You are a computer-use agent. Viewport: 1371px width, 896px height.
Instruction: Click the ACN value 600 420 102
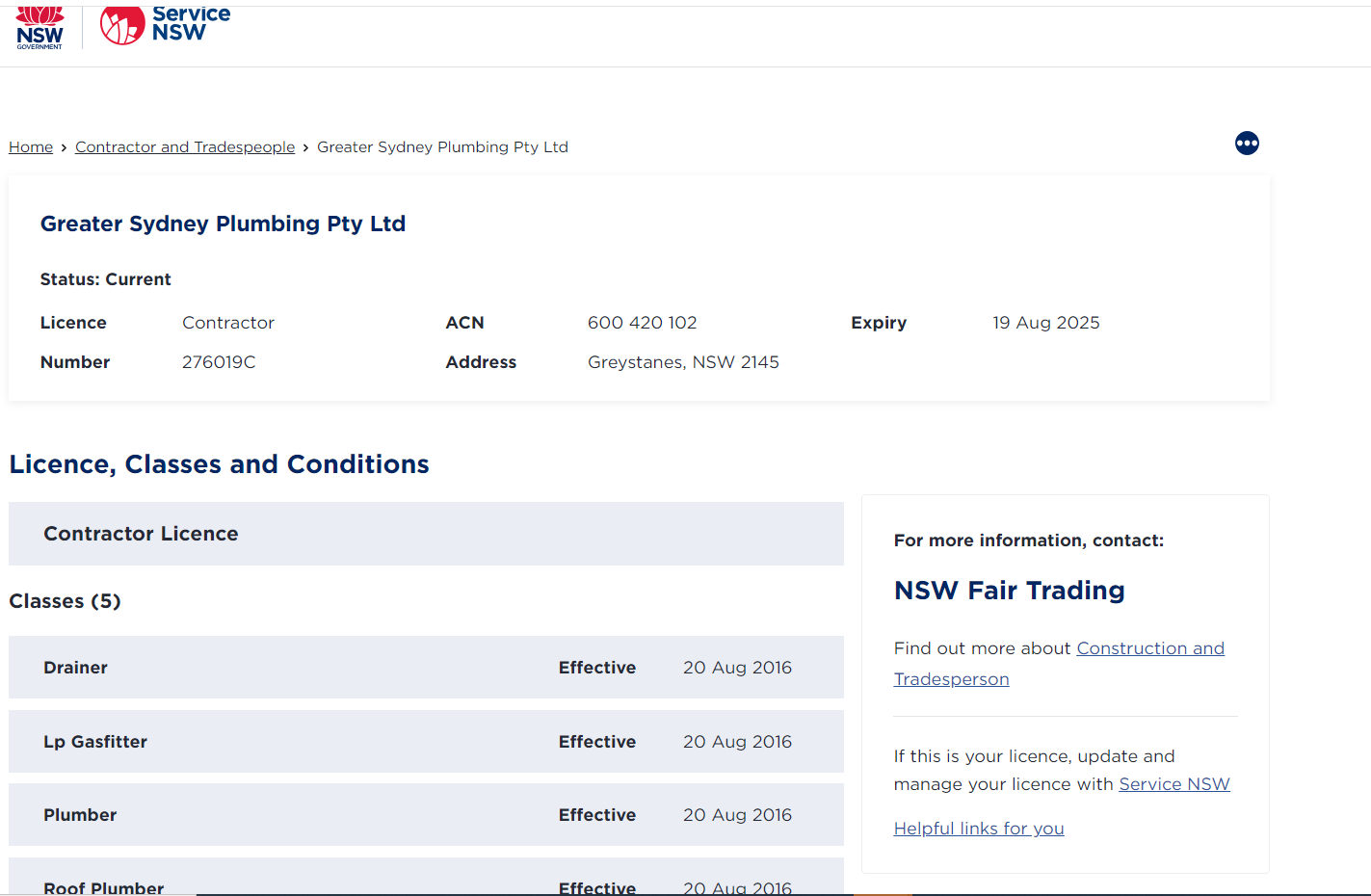642,322
